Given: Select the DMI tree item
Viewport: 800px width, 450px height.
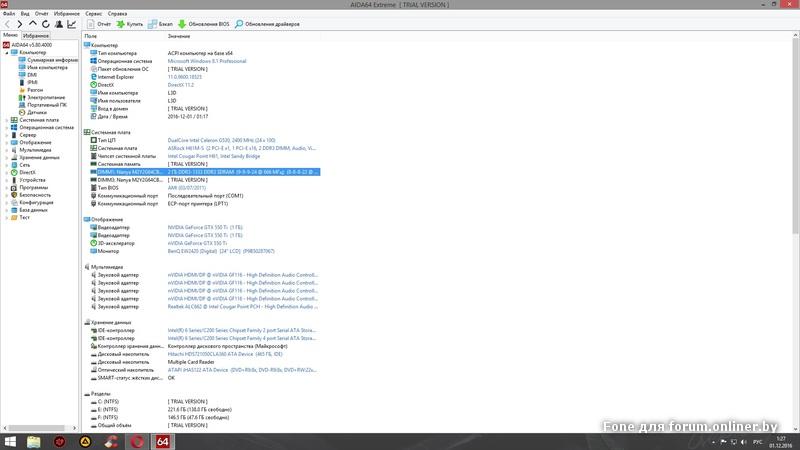Looking at the screenshot, I should [x=28, y=75].
